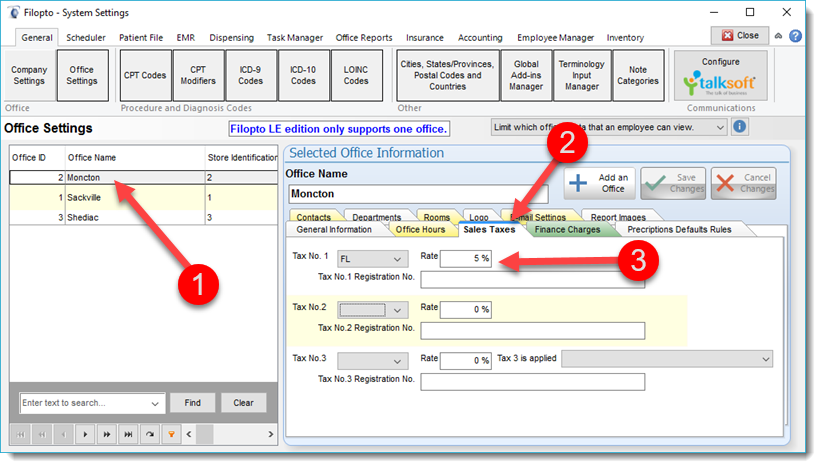Advance to next record with single arrow
Screen dimensions: 821x468
pos(83,435)
